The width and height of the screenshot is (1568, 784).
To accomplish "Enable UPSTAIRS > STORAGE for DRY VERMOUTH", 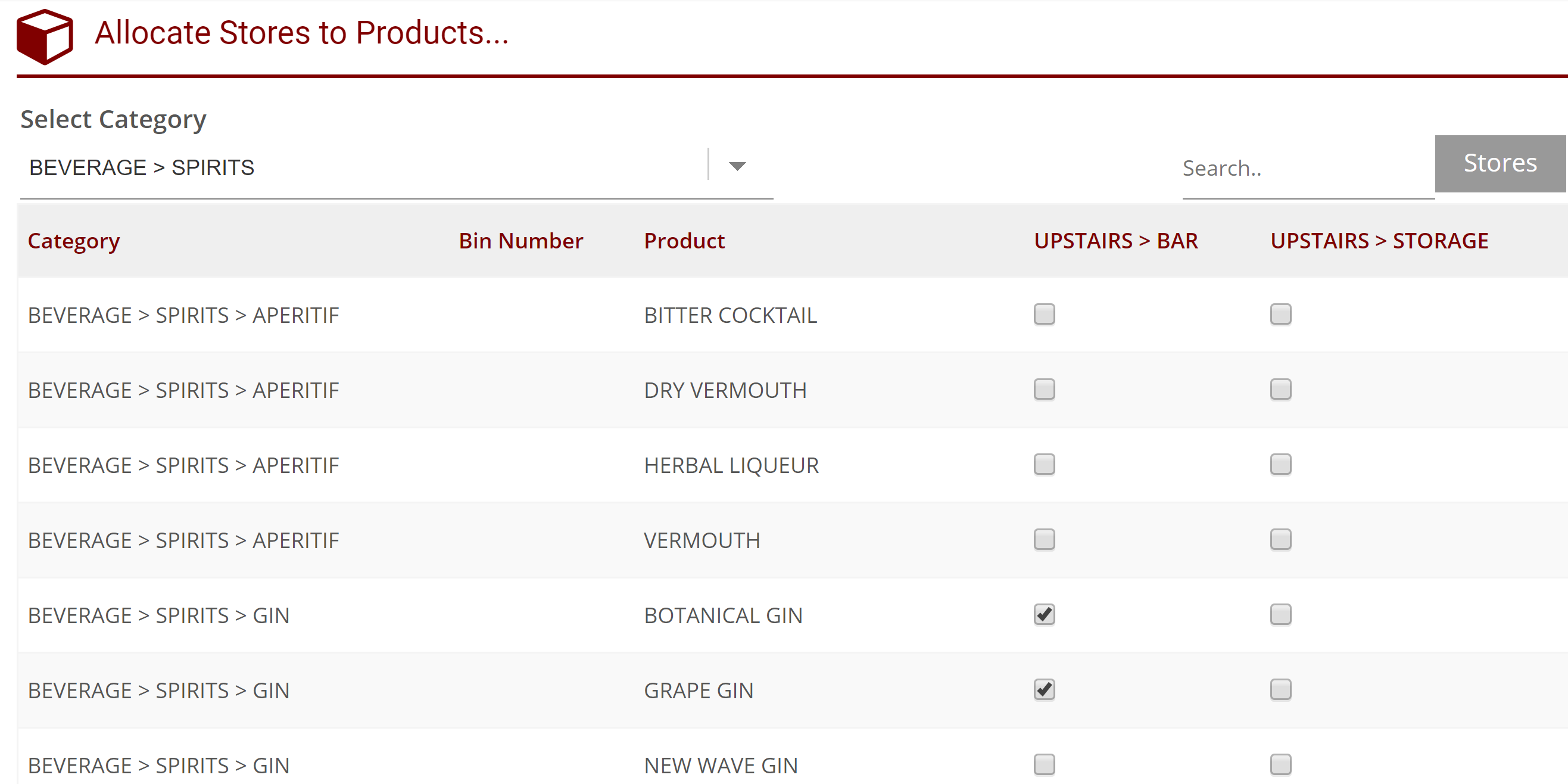I will (1281, 390).
